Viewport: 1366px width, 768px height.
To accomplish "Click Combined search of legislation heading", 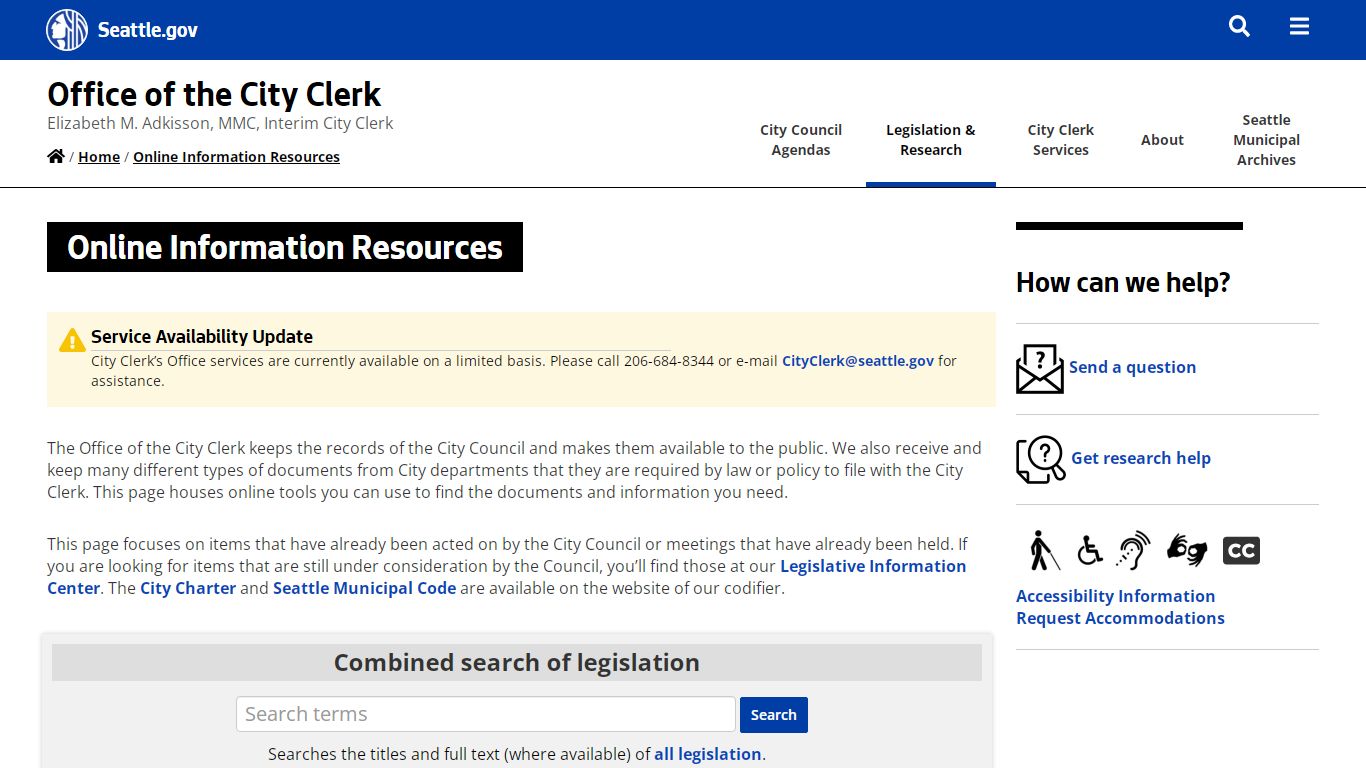I will pos(517,662).
